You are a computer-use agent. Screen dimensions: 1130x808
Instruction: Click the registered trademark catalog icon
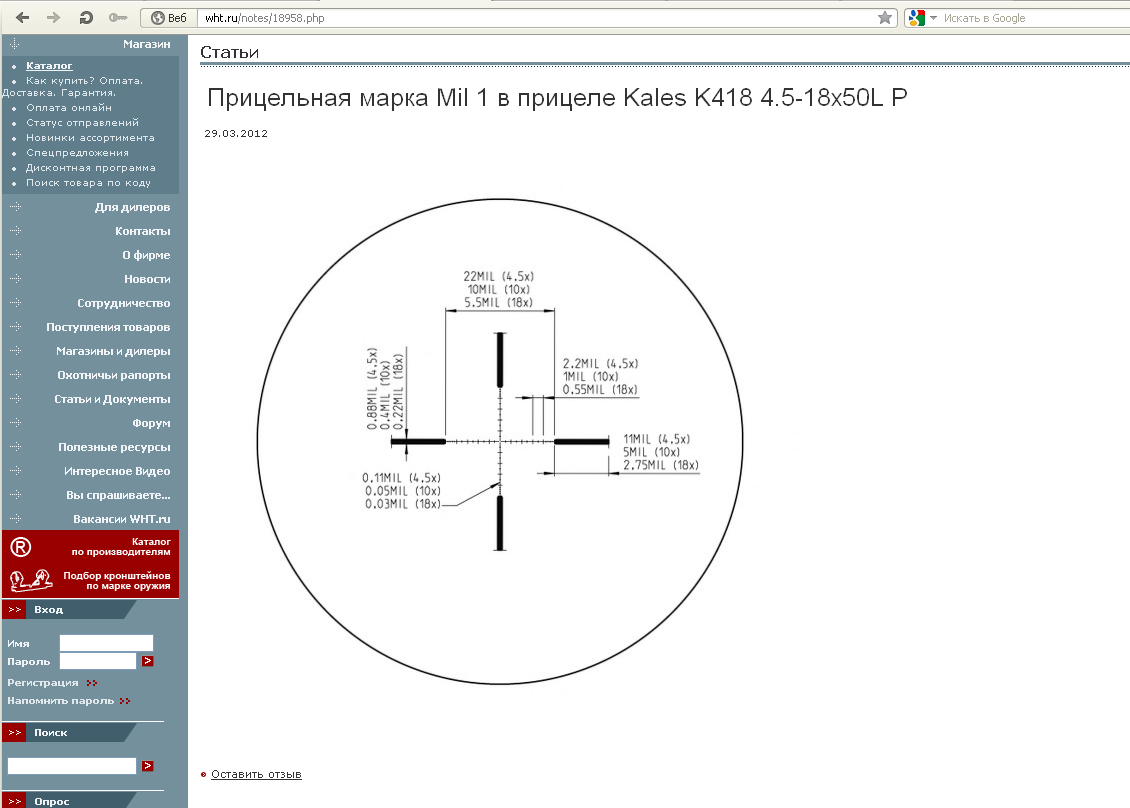(20, 547)
